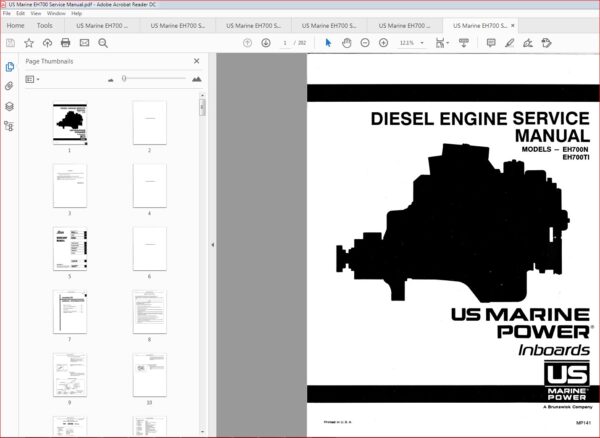Show Page Thumbnails sidebar icon
The height and width of the screenshot is (438, 600).
click(10, 67)
